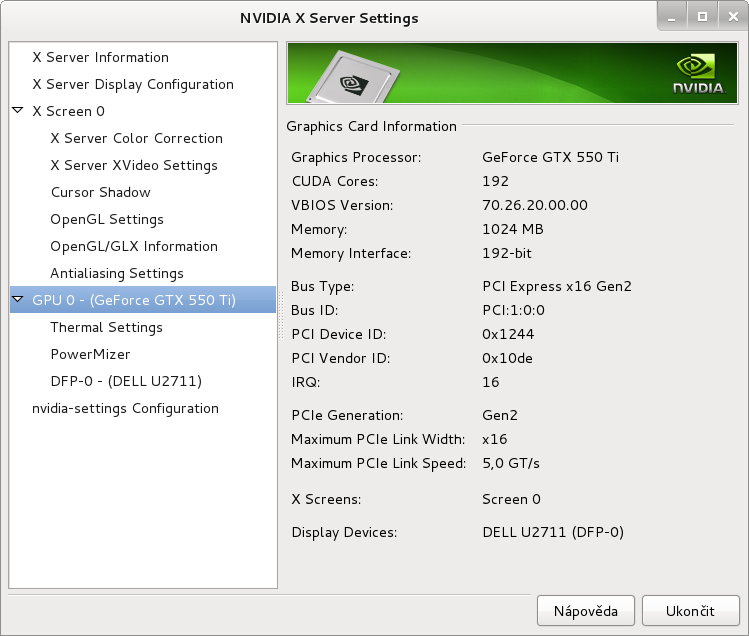The height and width of the screenshot is (636, 749).
Task: Select nvidia-settings Configuration
Action: tap(125, 409)
